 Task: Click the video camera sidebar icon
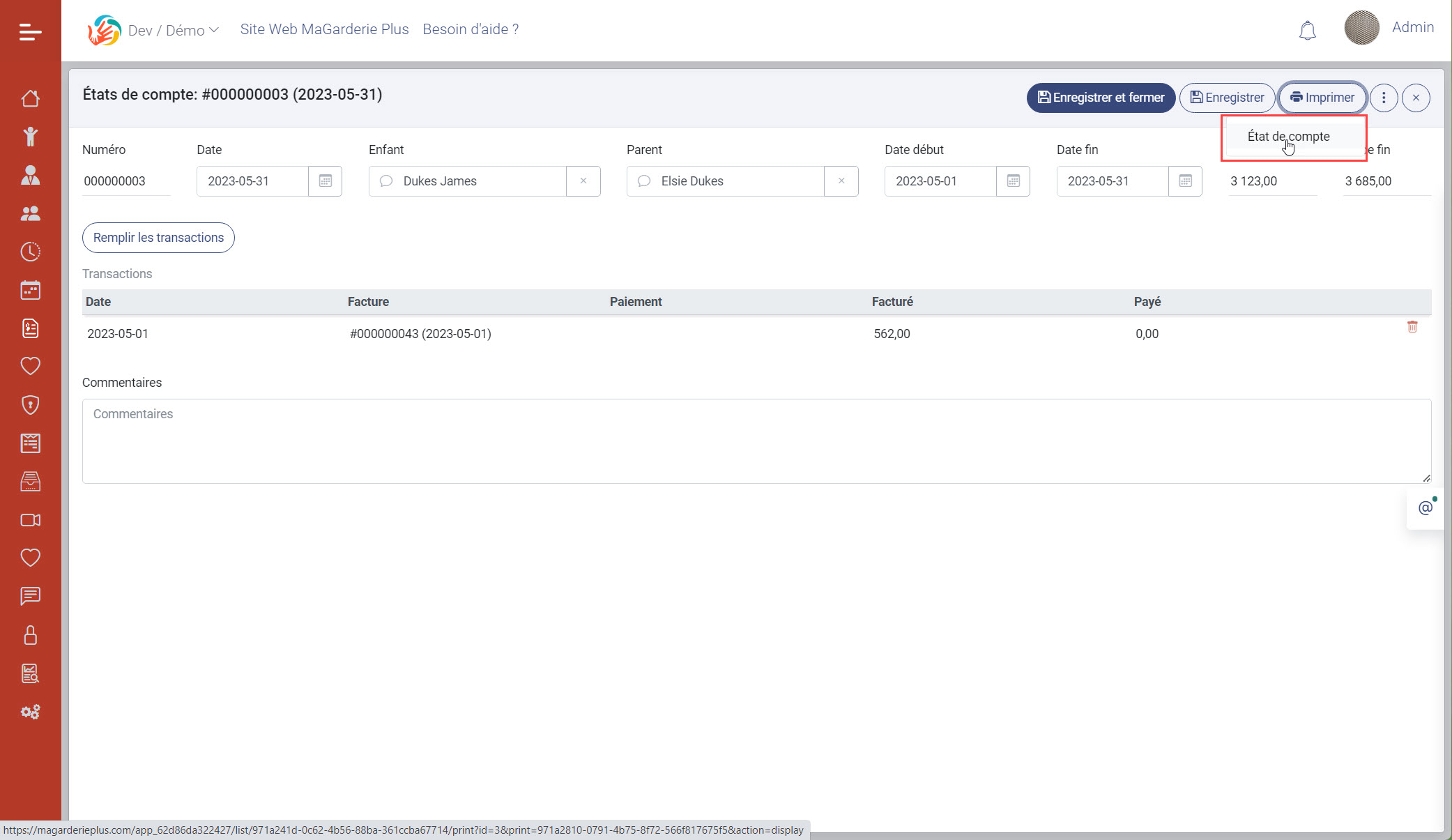pyautogui.click(x=30, y=520)
